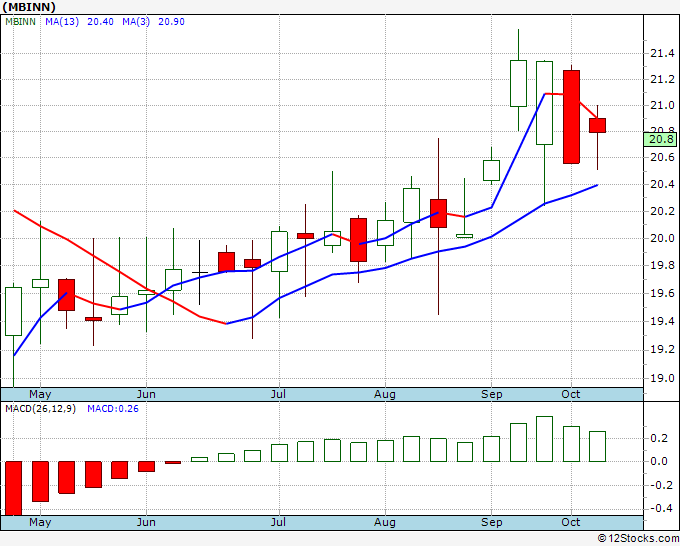Screen dimensions: 680x546
Task: Click the tallest green MACD histogram bar
Action: point(545,439)
